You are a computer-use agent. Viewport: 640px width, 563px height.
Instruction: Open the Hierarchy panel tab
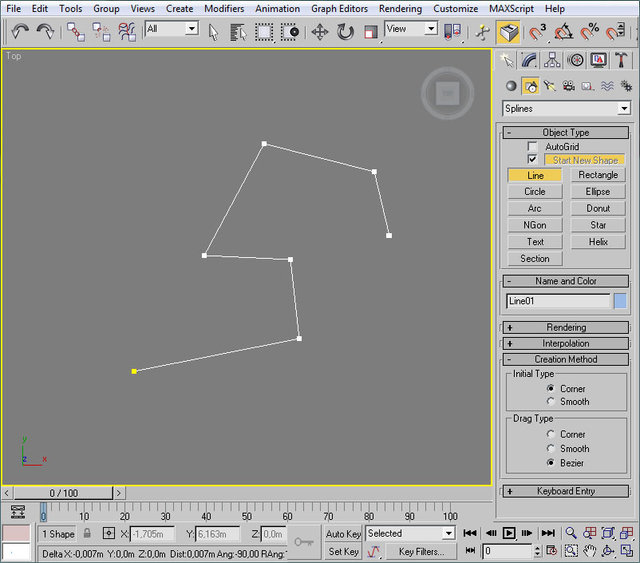click(x=551, y=60)
